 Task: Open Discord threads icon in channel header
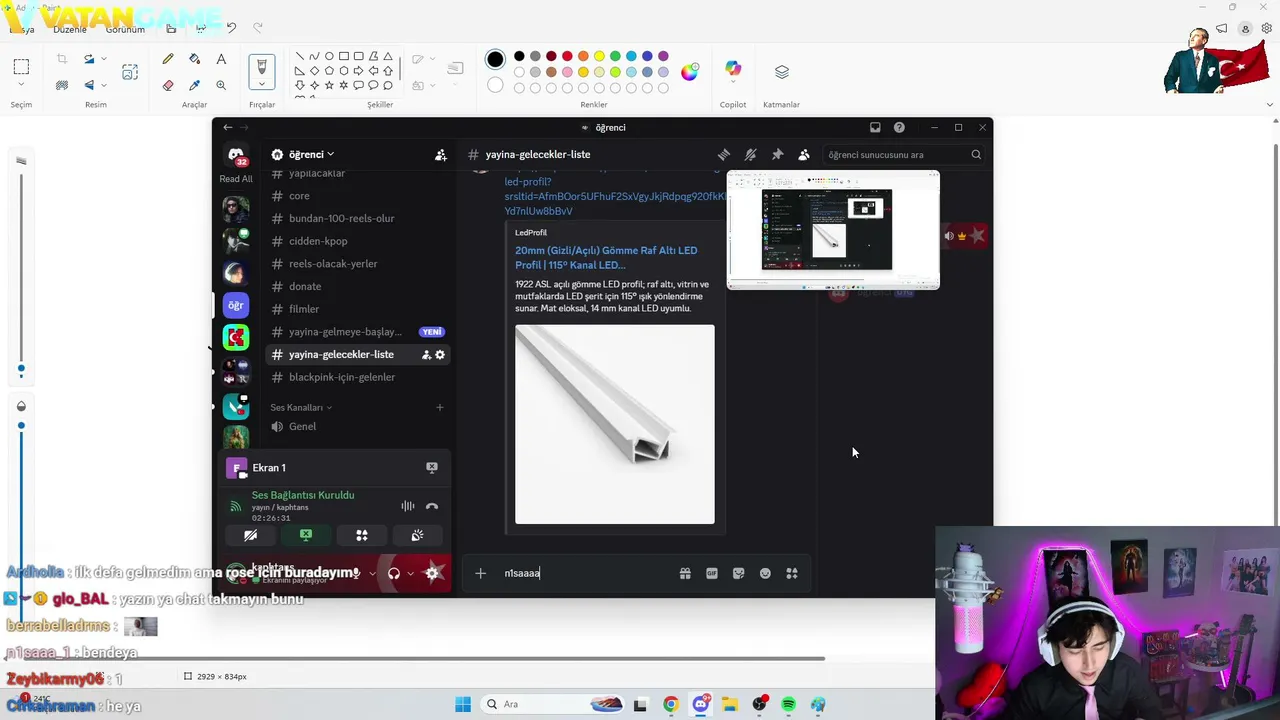click(x=724, y=155)
